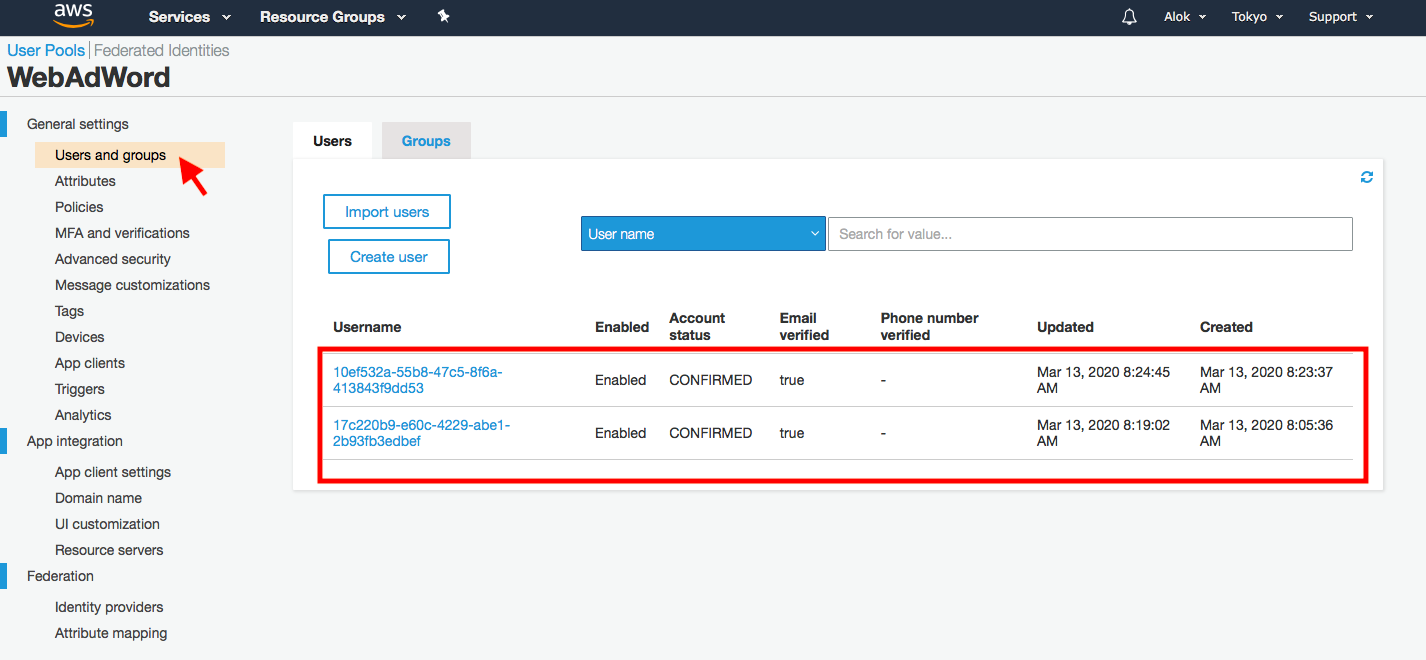Open Resource servers page

point(109,550)
